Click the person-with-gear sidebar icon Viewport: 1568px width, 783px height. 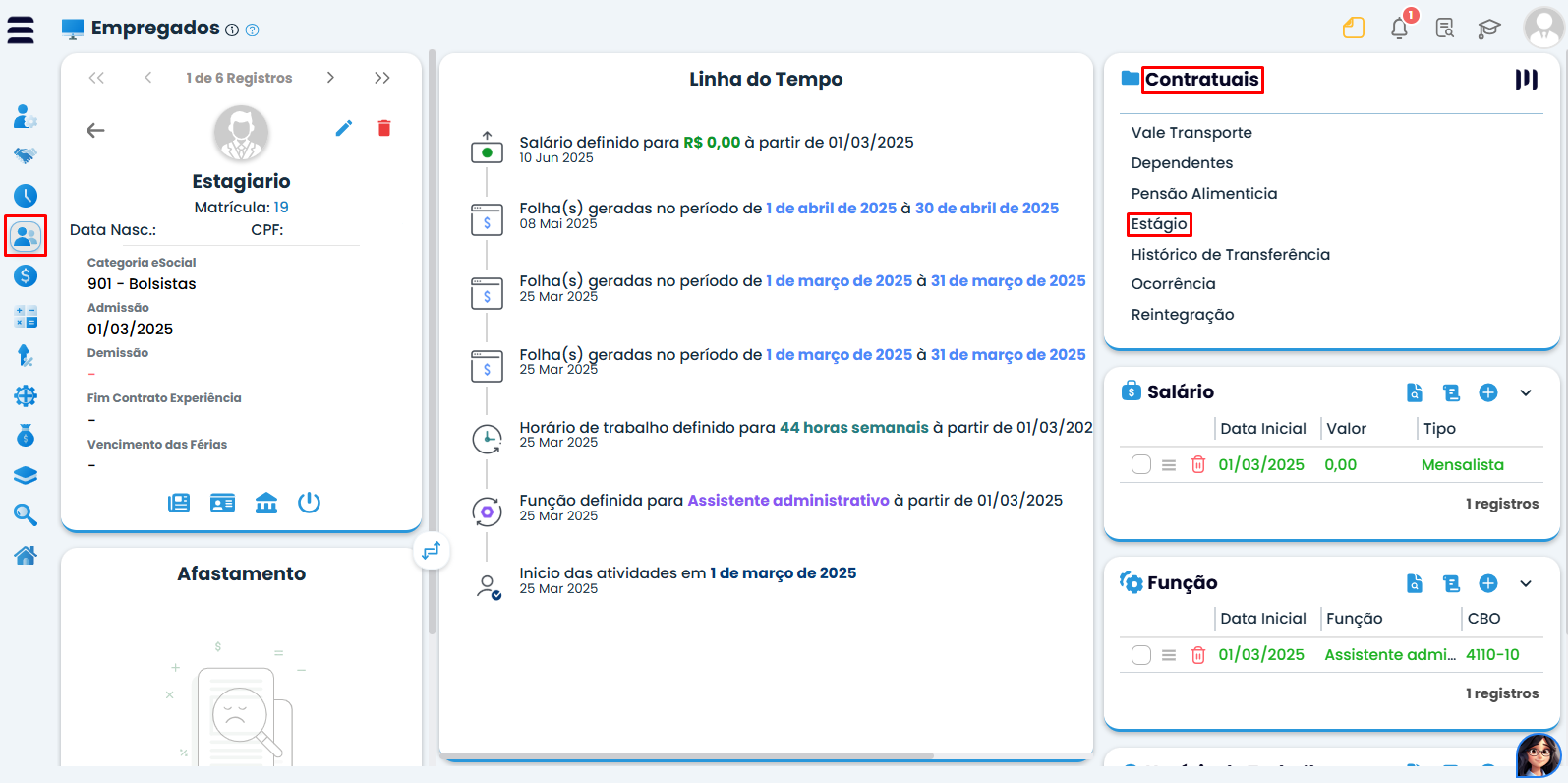point(26,116)
